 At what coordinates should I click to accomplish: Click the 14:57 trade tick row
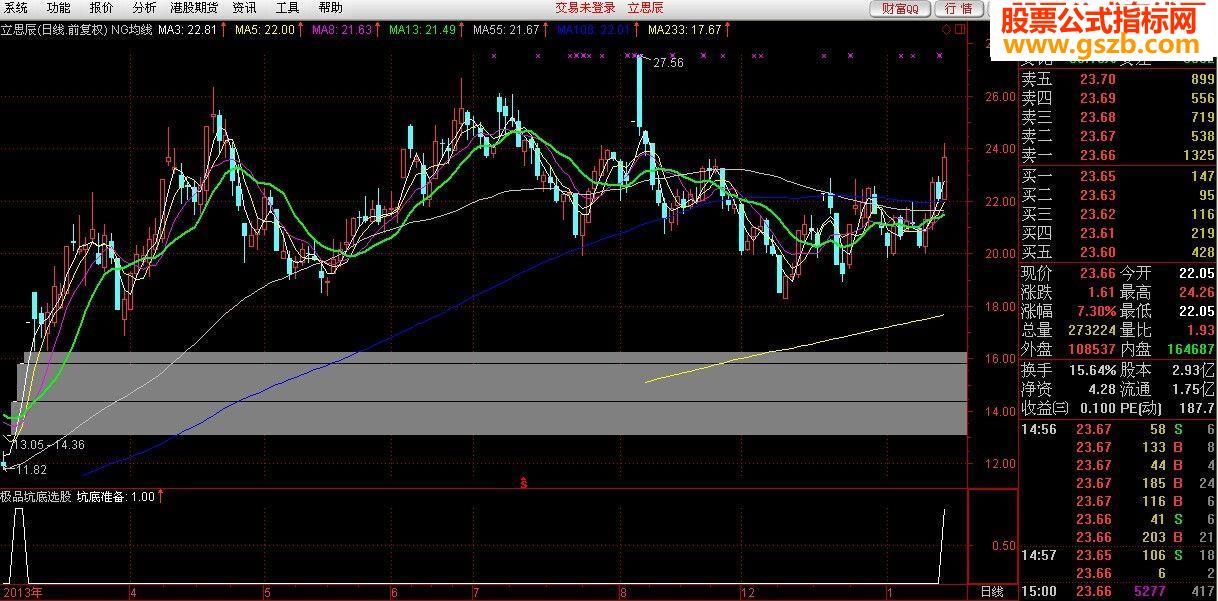pos(1118,555)
